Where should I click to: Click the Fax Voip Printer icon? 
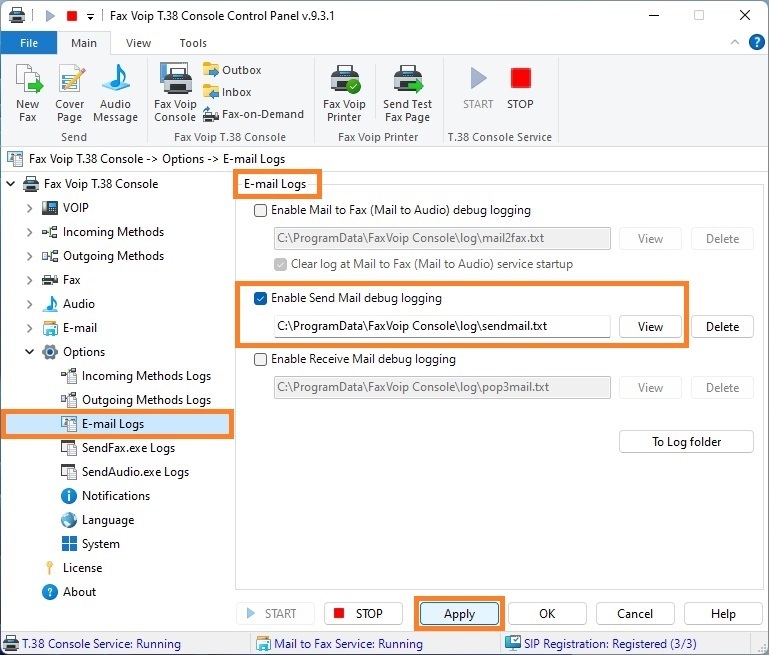344,93
